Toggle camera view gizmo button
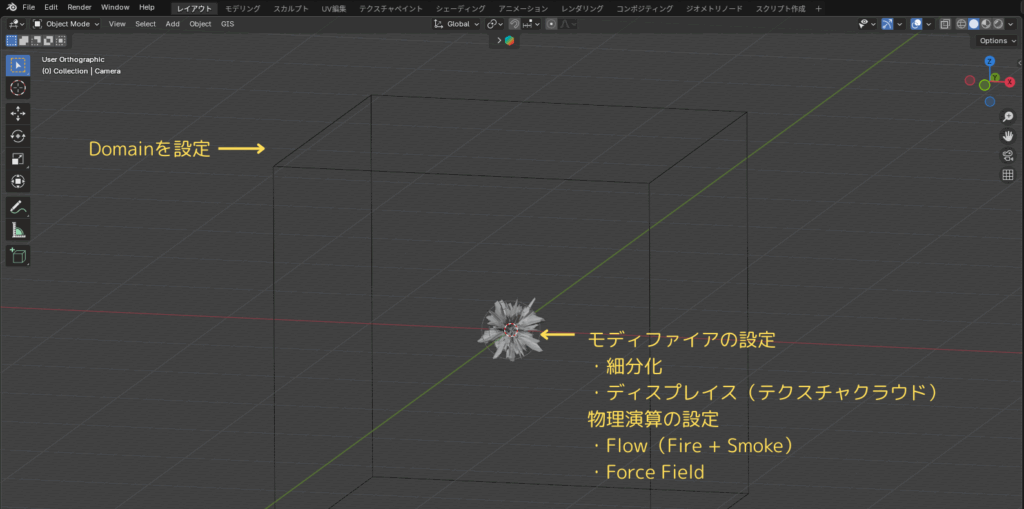This screenshot has height=509, width=1024. (1008, 155)
